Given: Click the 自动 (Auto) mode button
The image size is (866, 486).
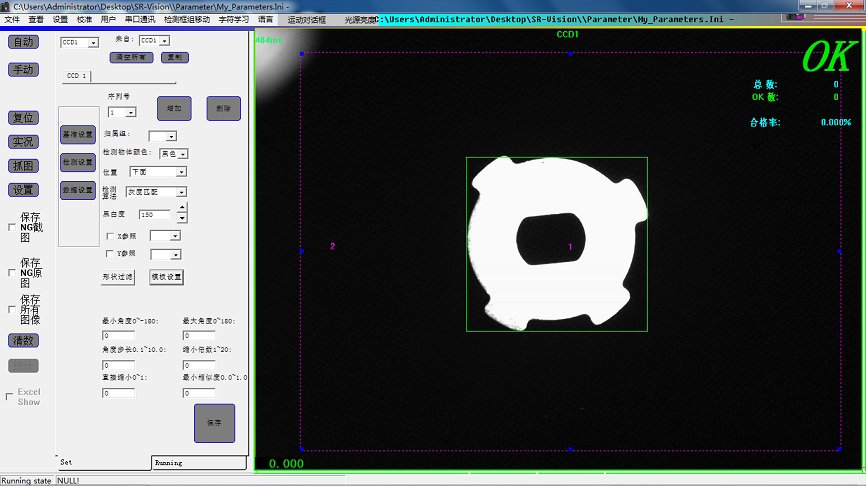Looking at the screenshot, I should [x=23, y=42].
